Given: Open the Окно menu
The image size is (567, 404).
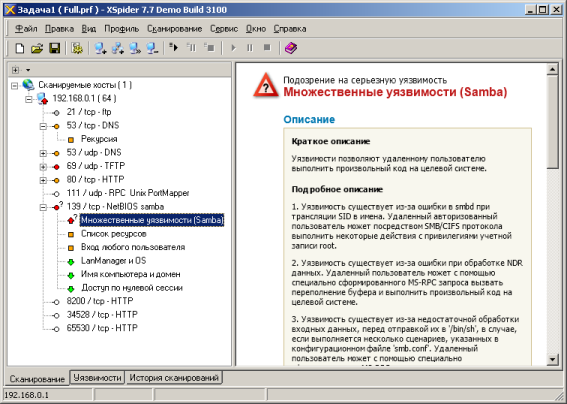Looking at the screenshot, I should 256,29.
